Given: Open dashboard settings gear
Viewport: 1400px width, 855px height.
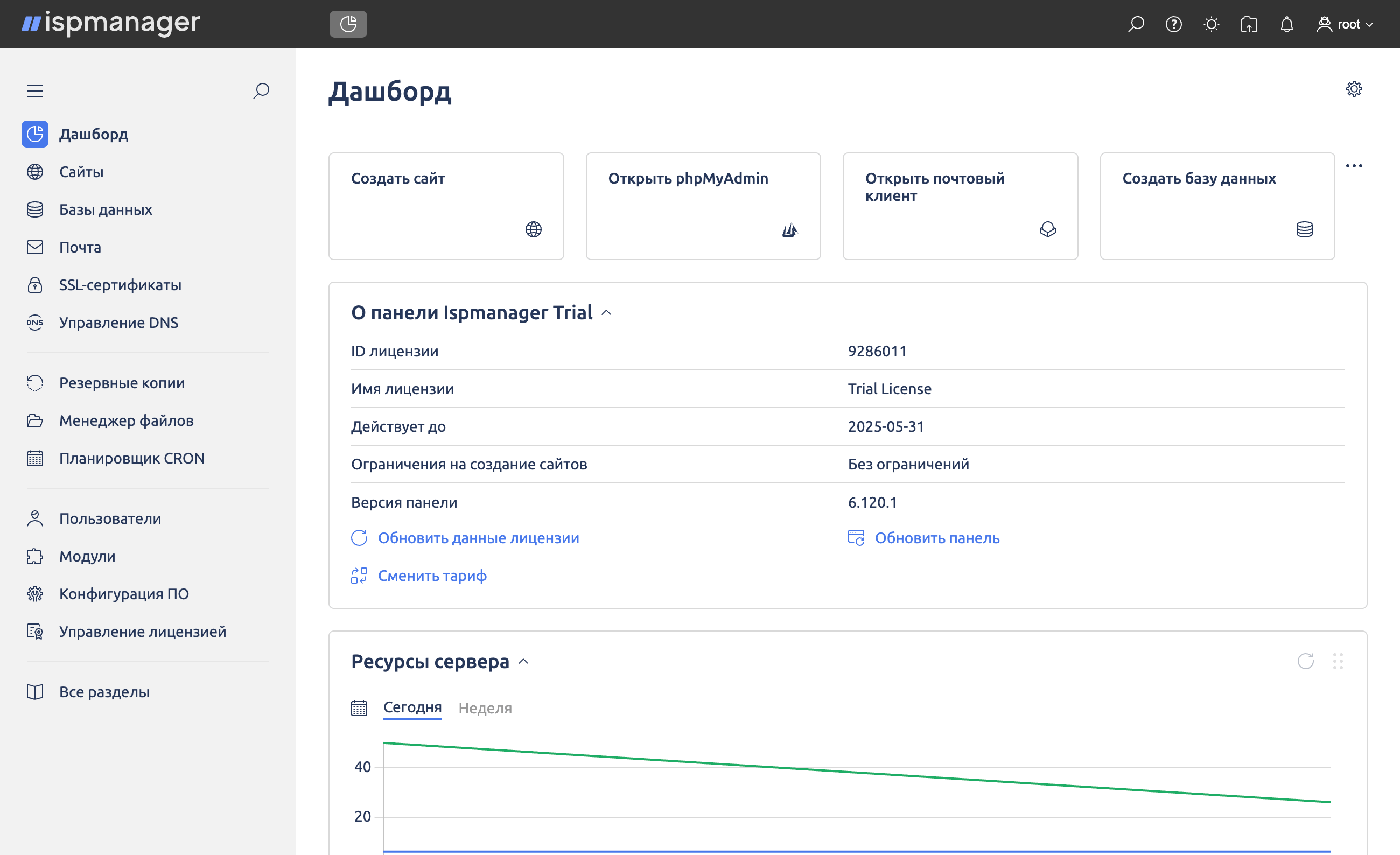Looking at the screenshot, I should [1354, 89].
